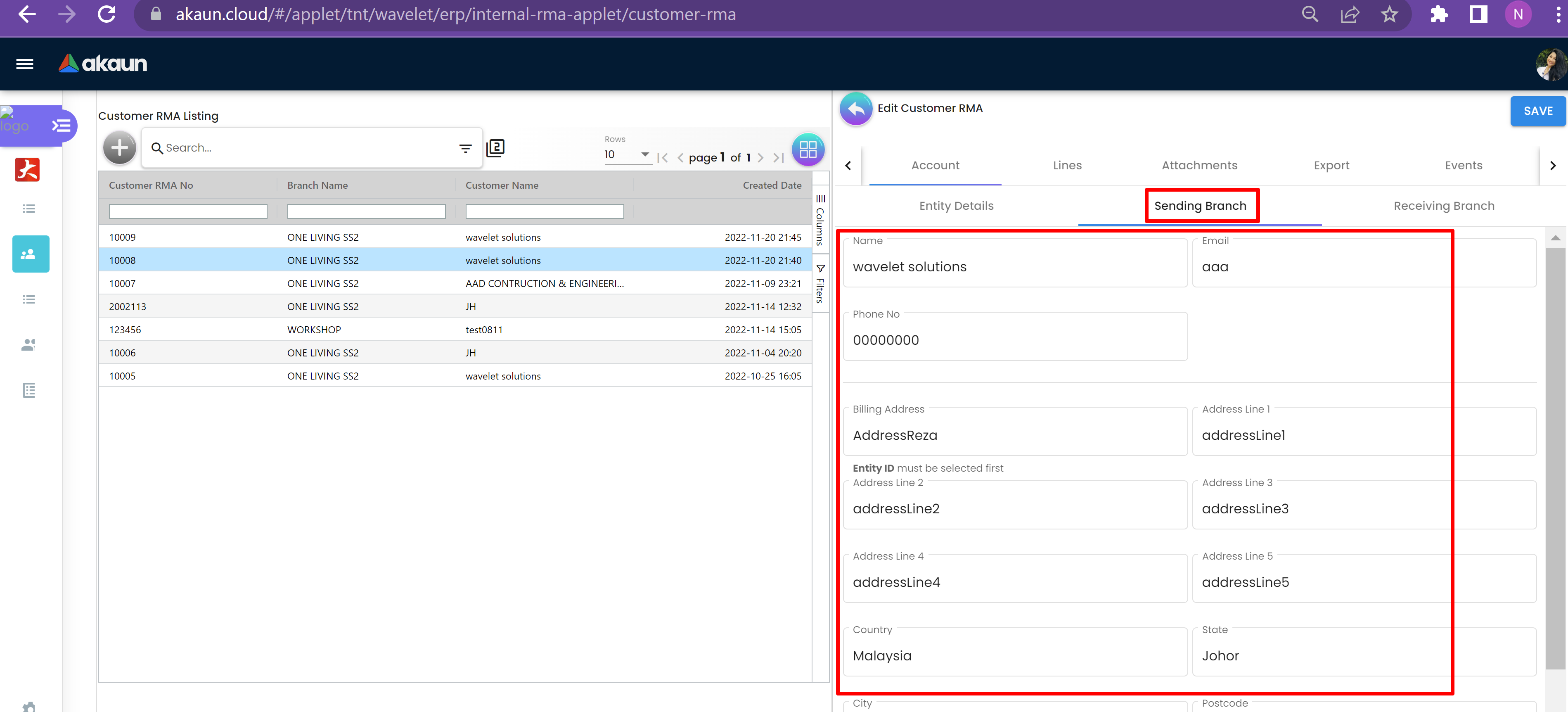The width and height of the screenshot is (1568, 712).
Task: Click the plus add new RMA button
Action: tap(119, 148)
